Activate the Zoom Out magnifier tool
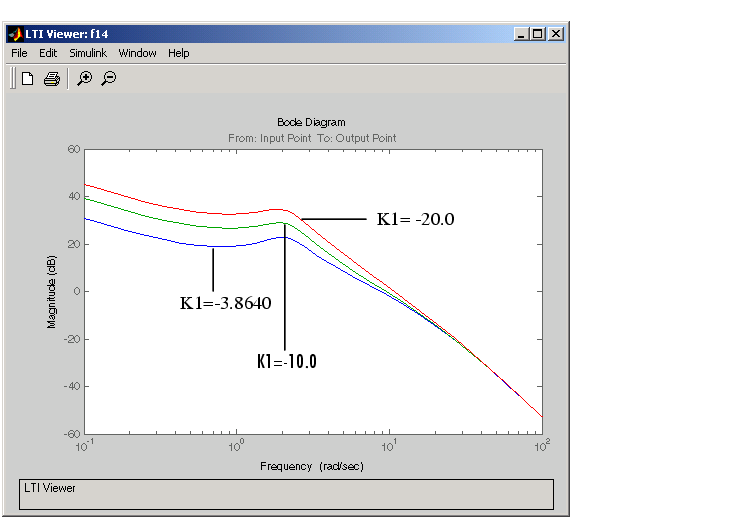The height and width of the screenshot is (520, 750). (x=108, y=79)
